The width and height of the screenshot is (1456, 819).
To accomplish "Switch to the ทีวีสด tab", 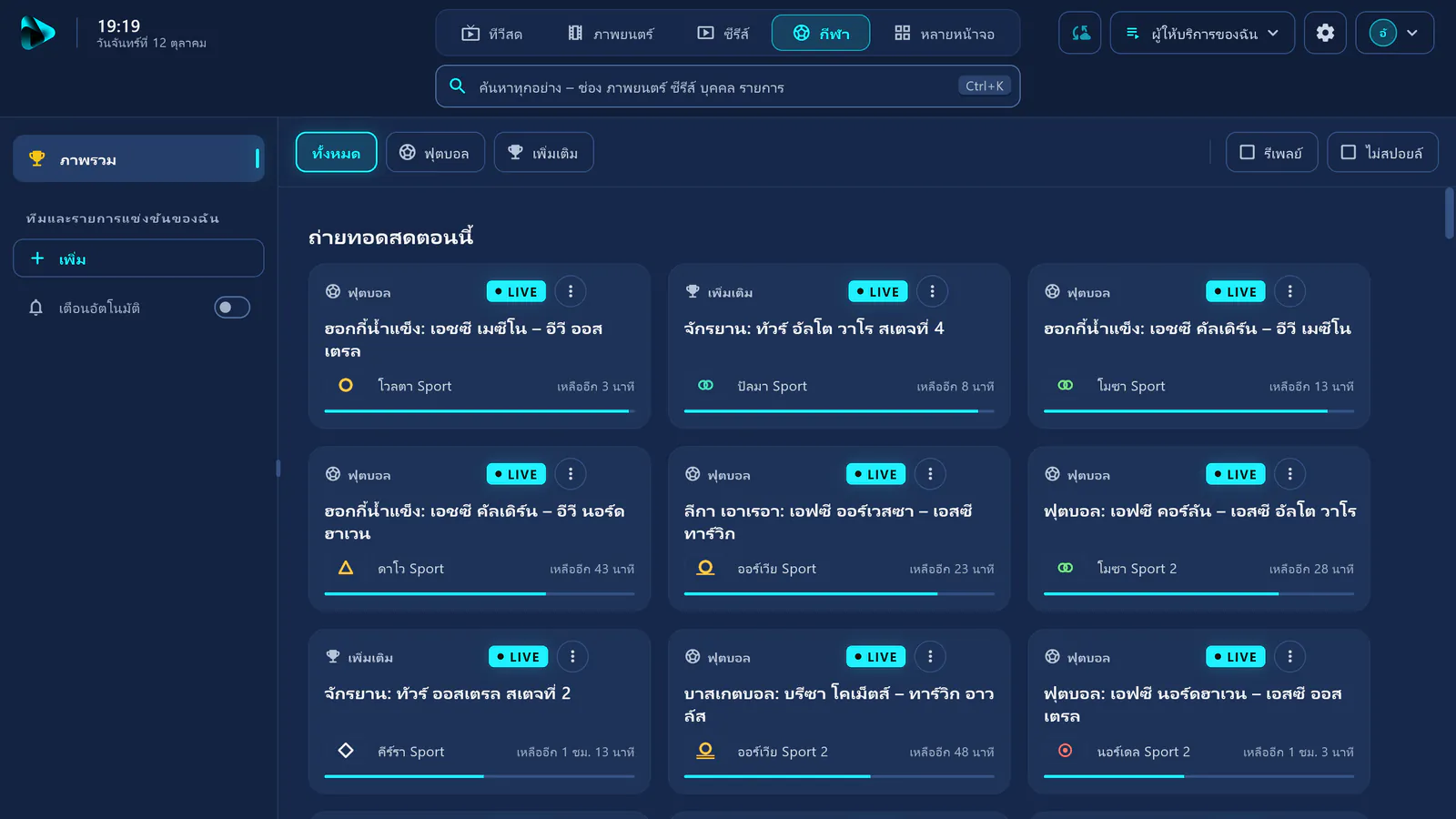I will coord(491,34).
